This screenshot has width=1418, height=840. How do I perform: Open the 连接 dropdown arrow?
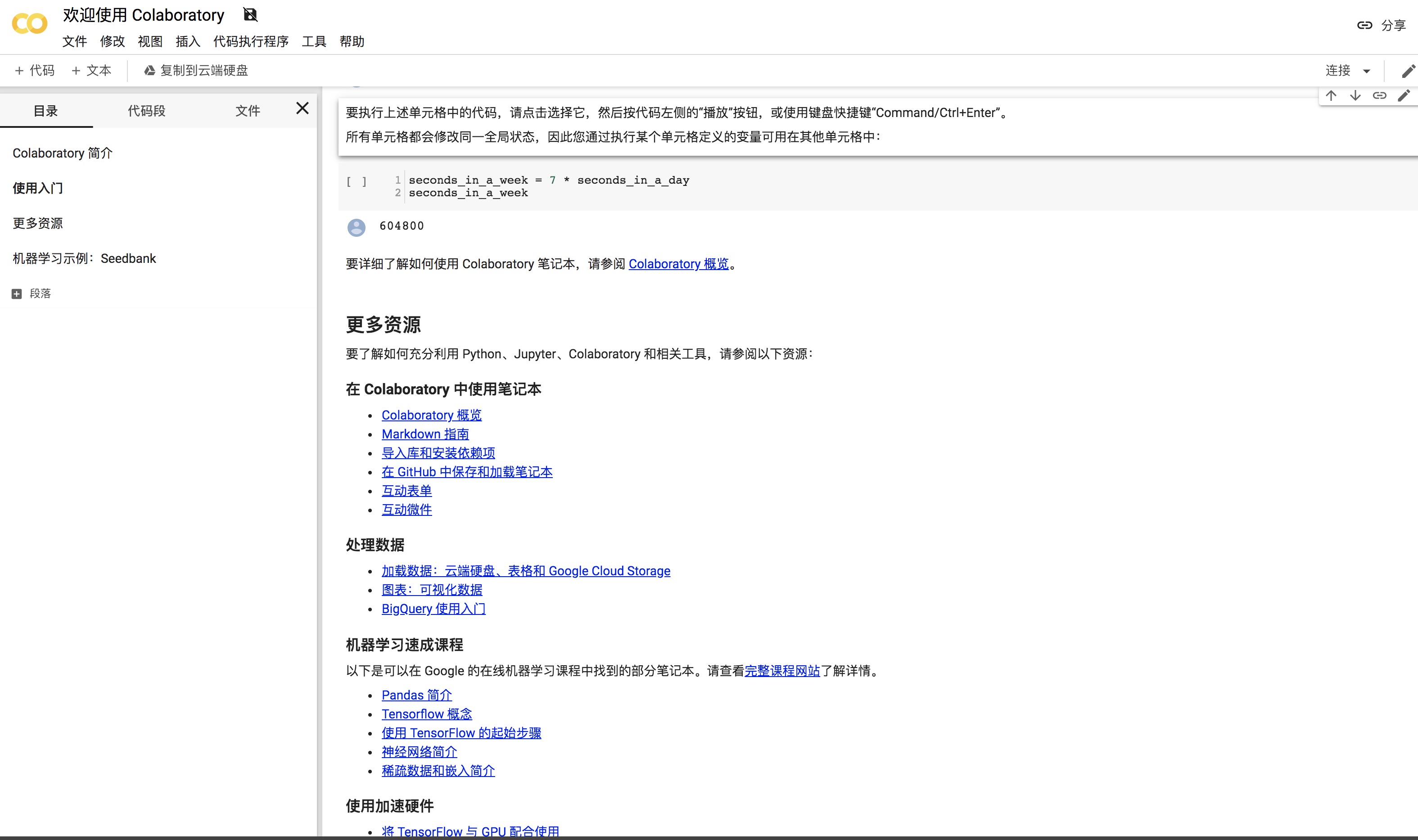click(x=1367, y=71)
